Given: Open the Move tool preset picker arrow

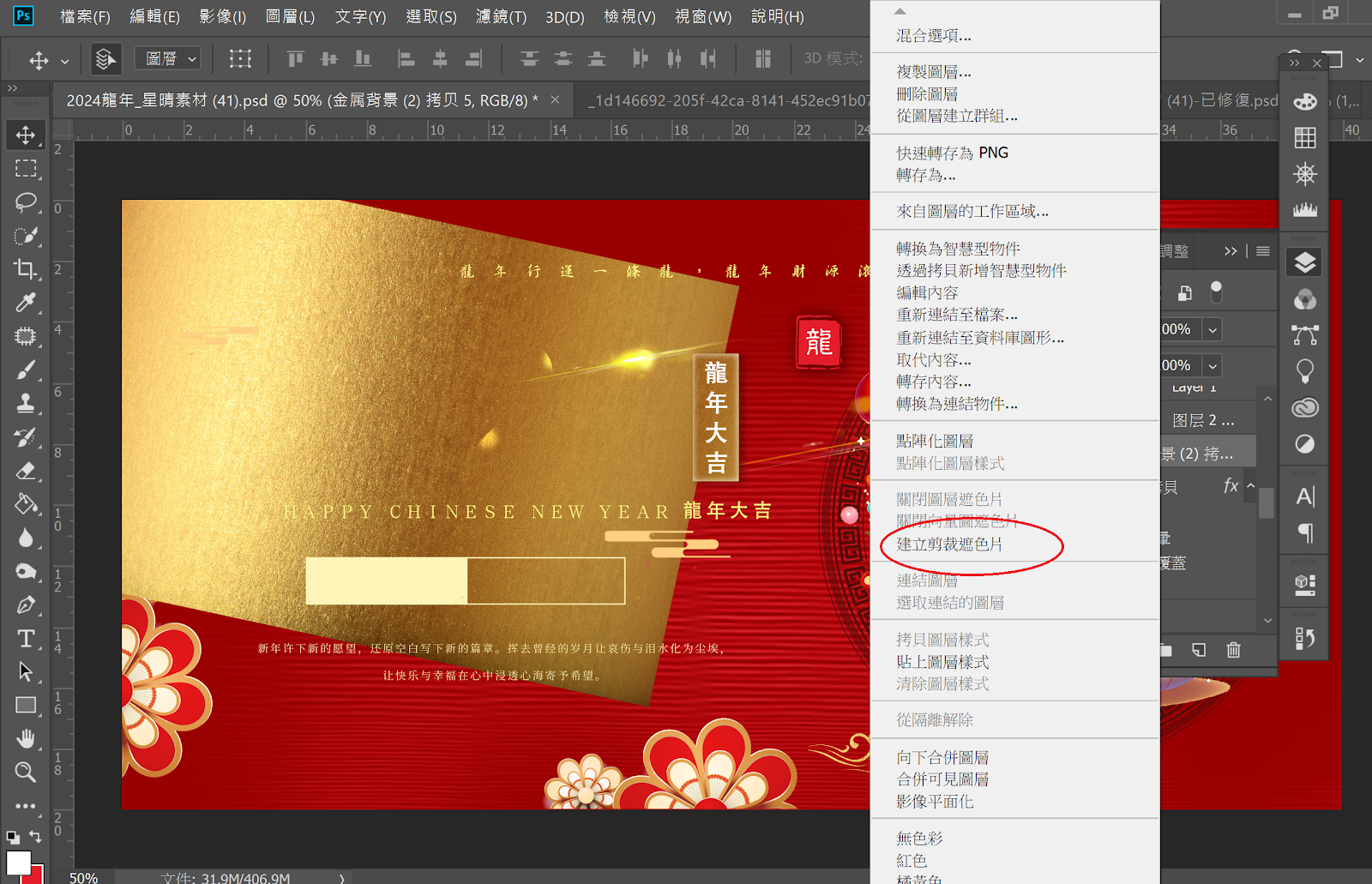Looking at the screenshot, I should click(x=64, y=61).
